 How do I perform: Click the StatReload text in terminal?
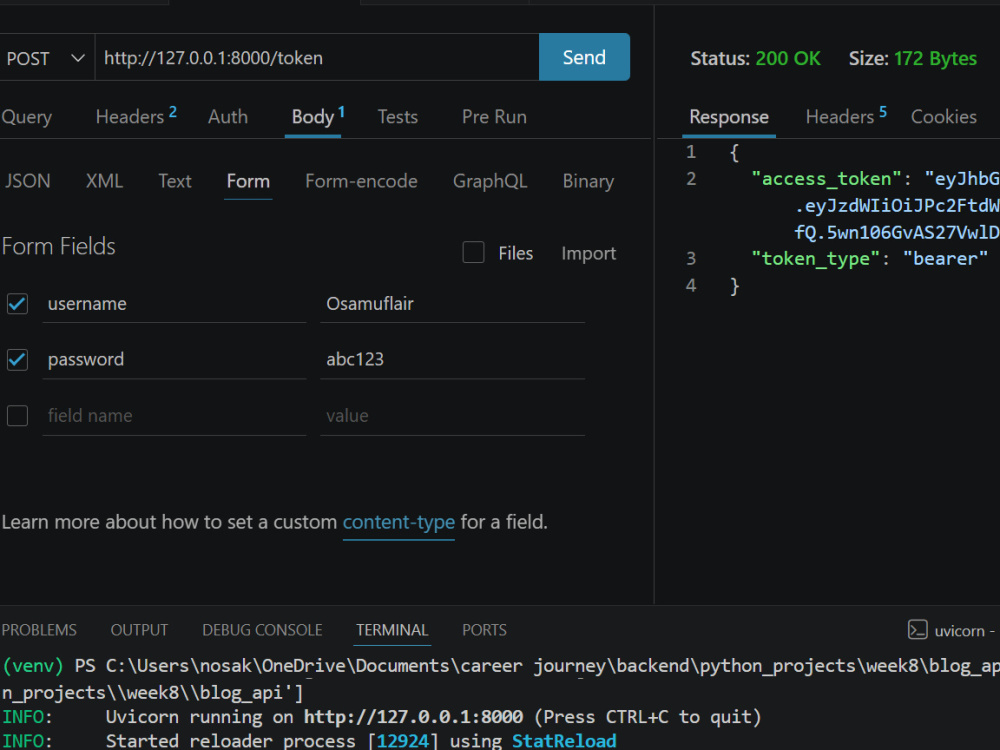(564, 741)
